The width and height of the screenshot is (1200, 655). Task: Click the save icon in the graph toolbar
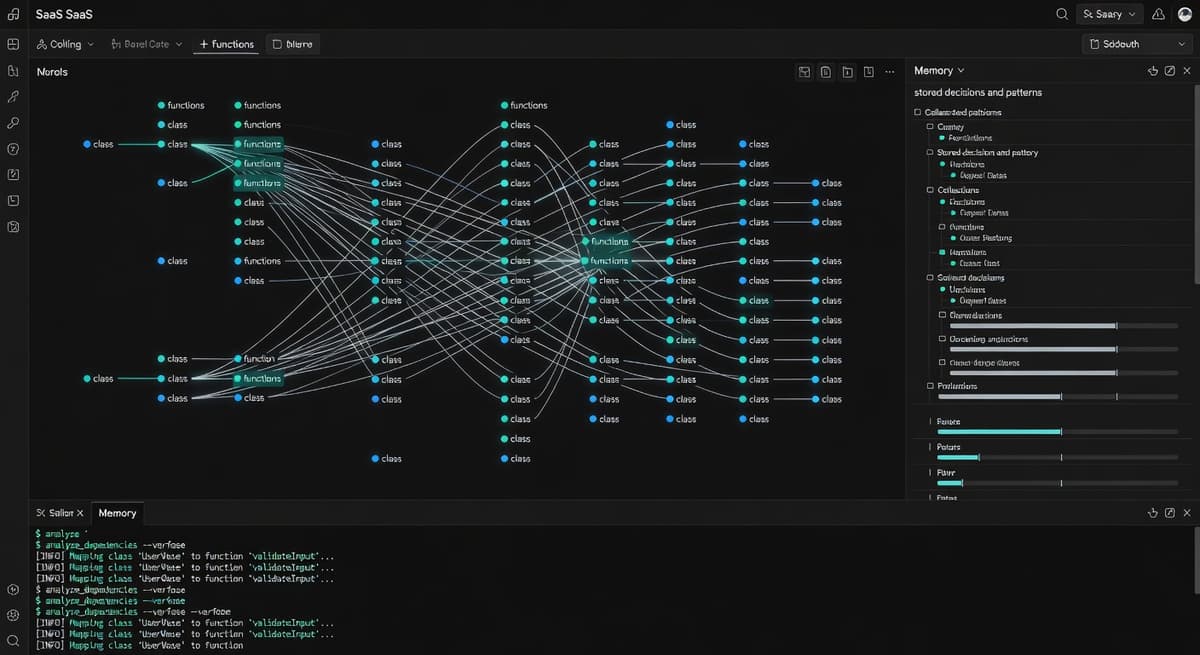[x=804, y=71]
